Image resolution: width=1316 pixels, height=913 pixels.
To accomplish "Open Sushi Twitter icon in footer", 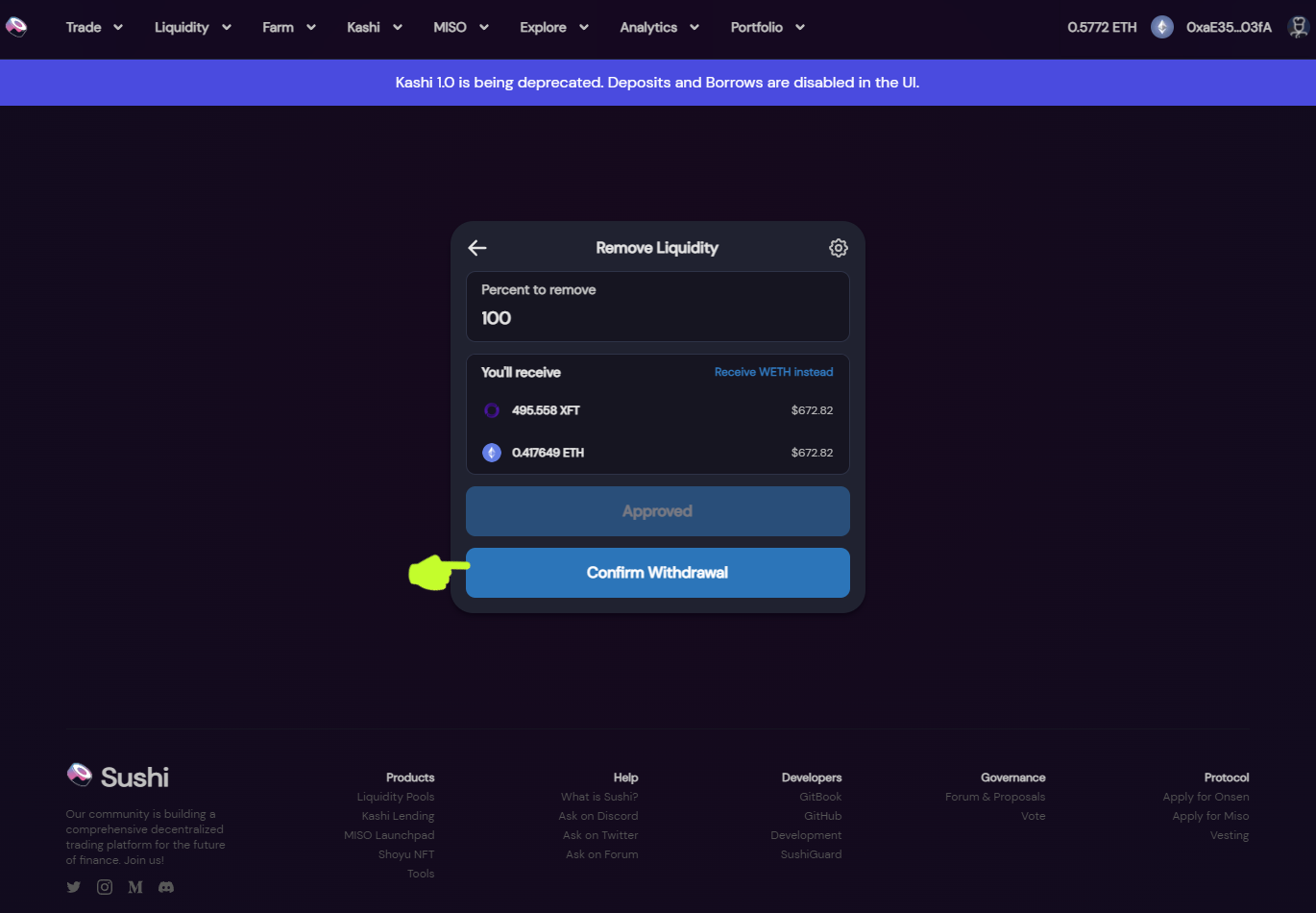I will pos(74,887).
